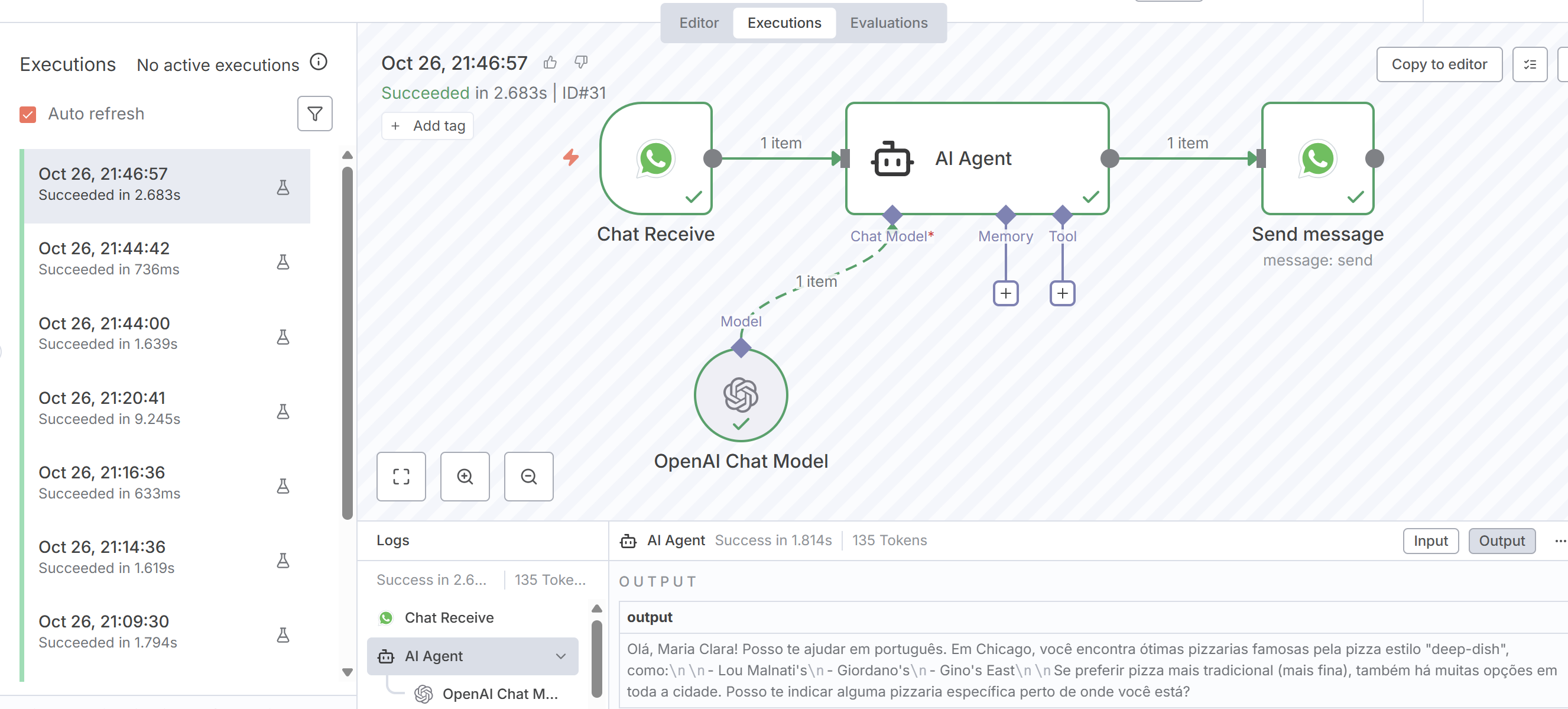The height and width of the screenshot is (709, 1568).
Task: Open the executions filter funnel icon
Action: (x=314, y=114)
